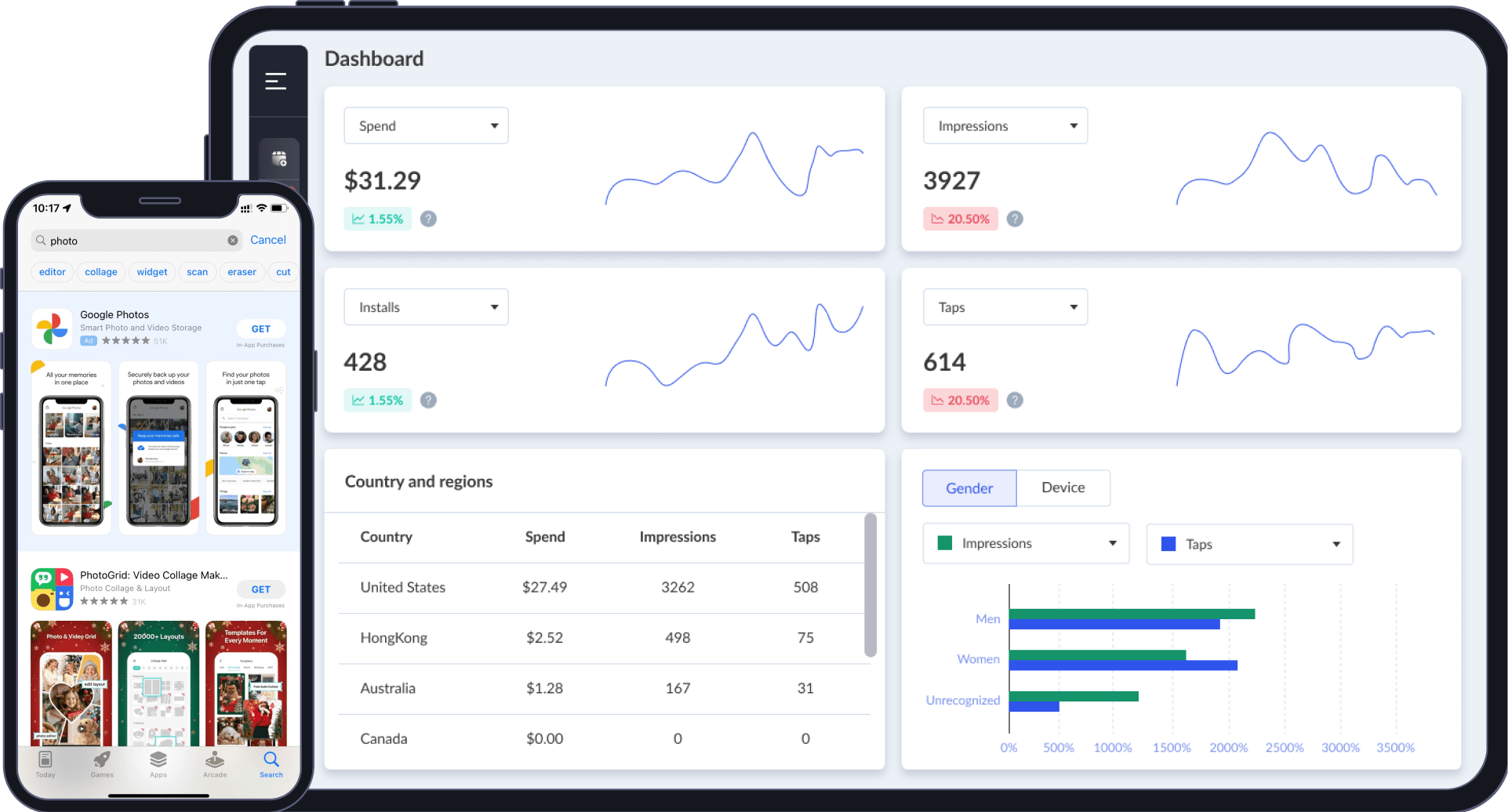Screen dimensions: 1508x812
Task: Click the help icon under Impressions value
Action: click(1015, 219)
